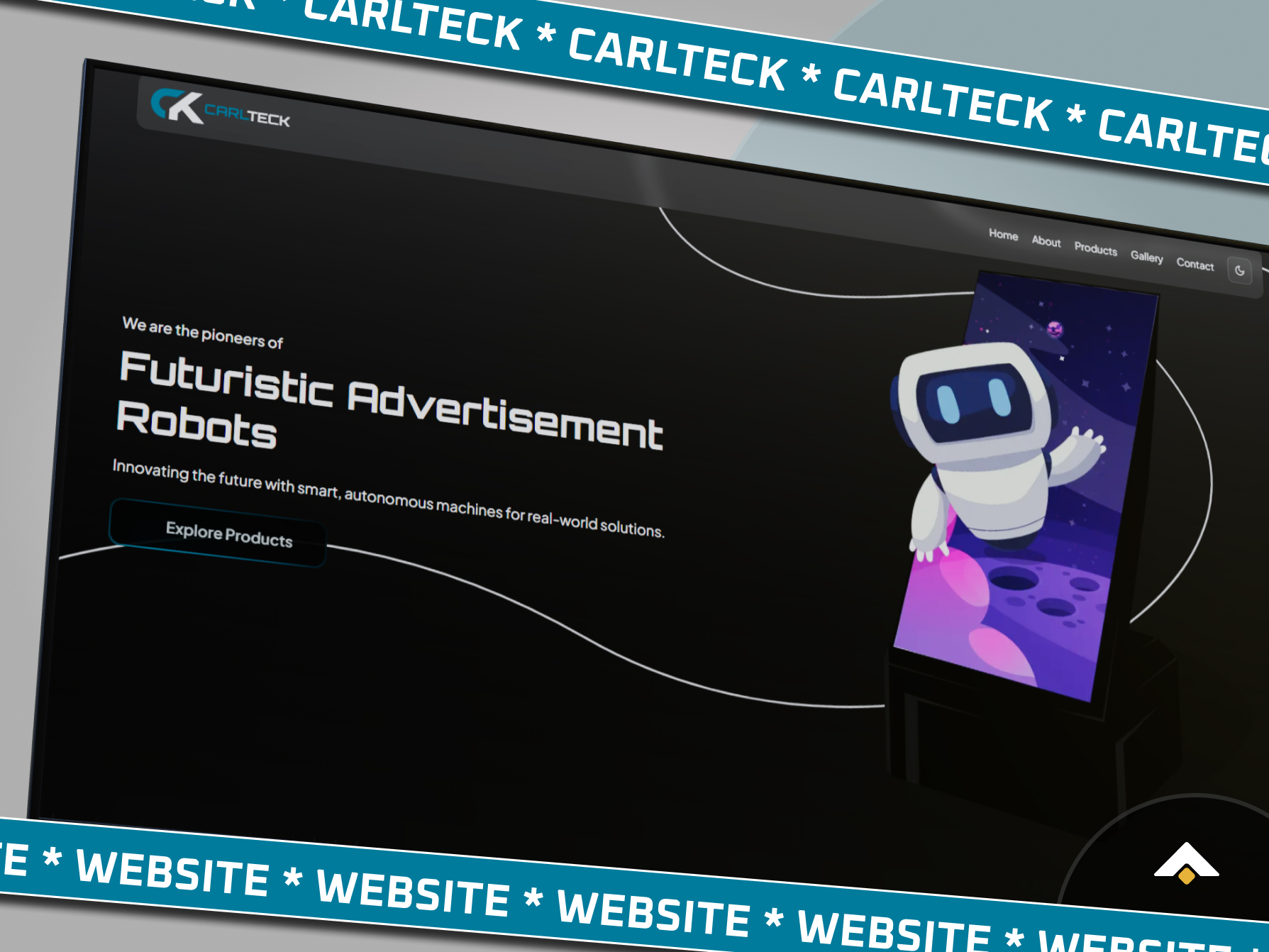This screenshot has height=952, width=1269.
Task: Click the rounded theme-switch button after Contact
Action: (1240, 271)
